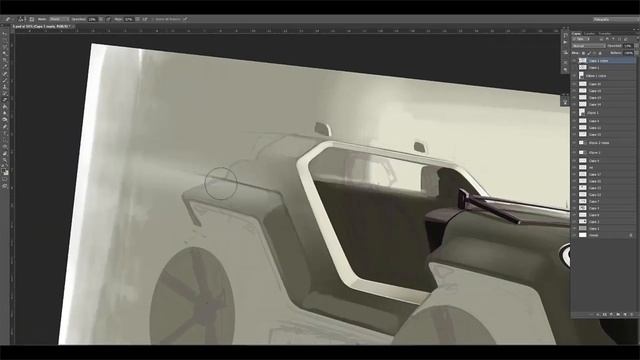Select the Rectangular Marquee tool
This screenshot has height=360, width=640.
coord(5,40)
